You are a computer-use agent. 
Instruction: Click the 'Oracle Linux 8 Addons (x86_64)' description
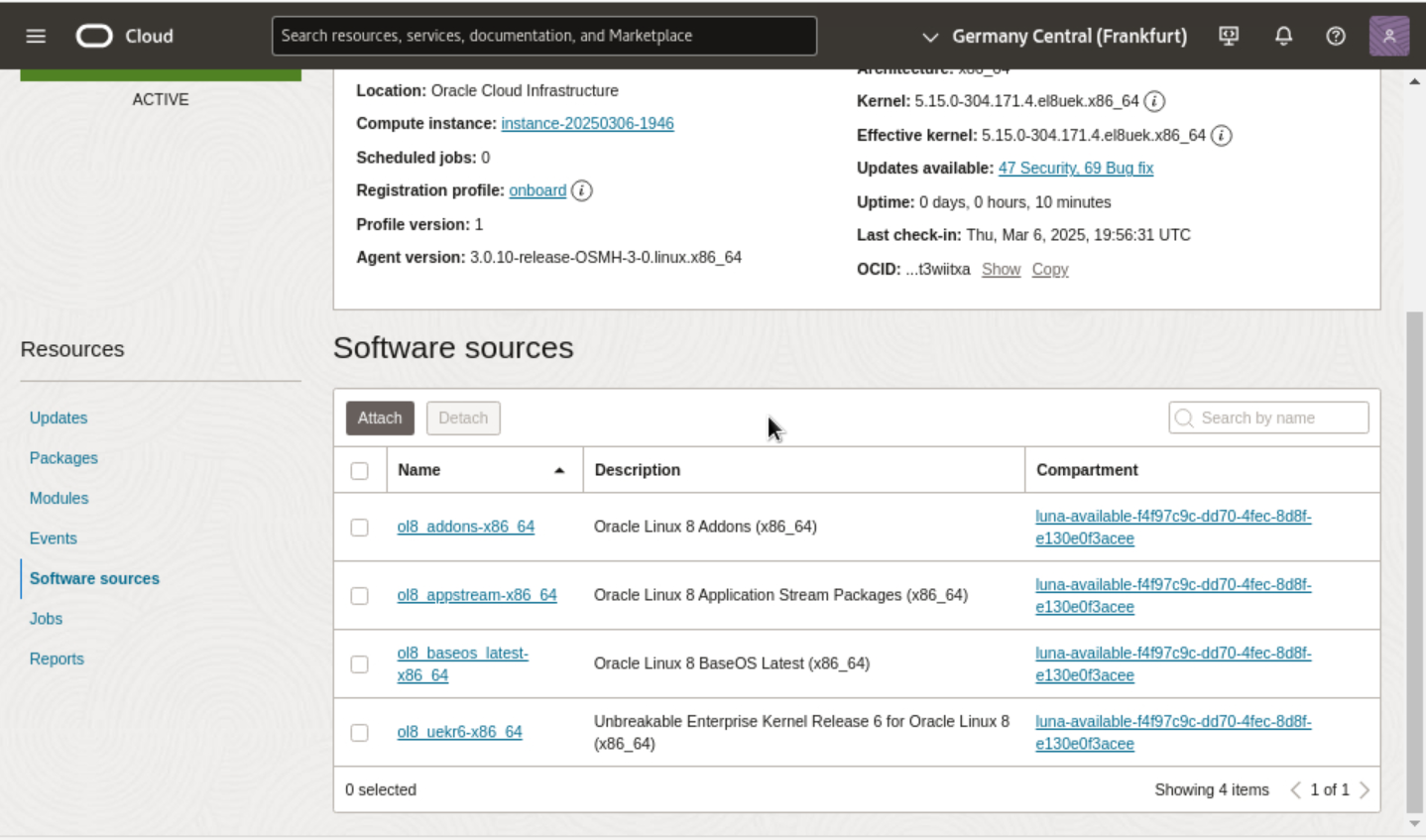click(x=705, y=527)
